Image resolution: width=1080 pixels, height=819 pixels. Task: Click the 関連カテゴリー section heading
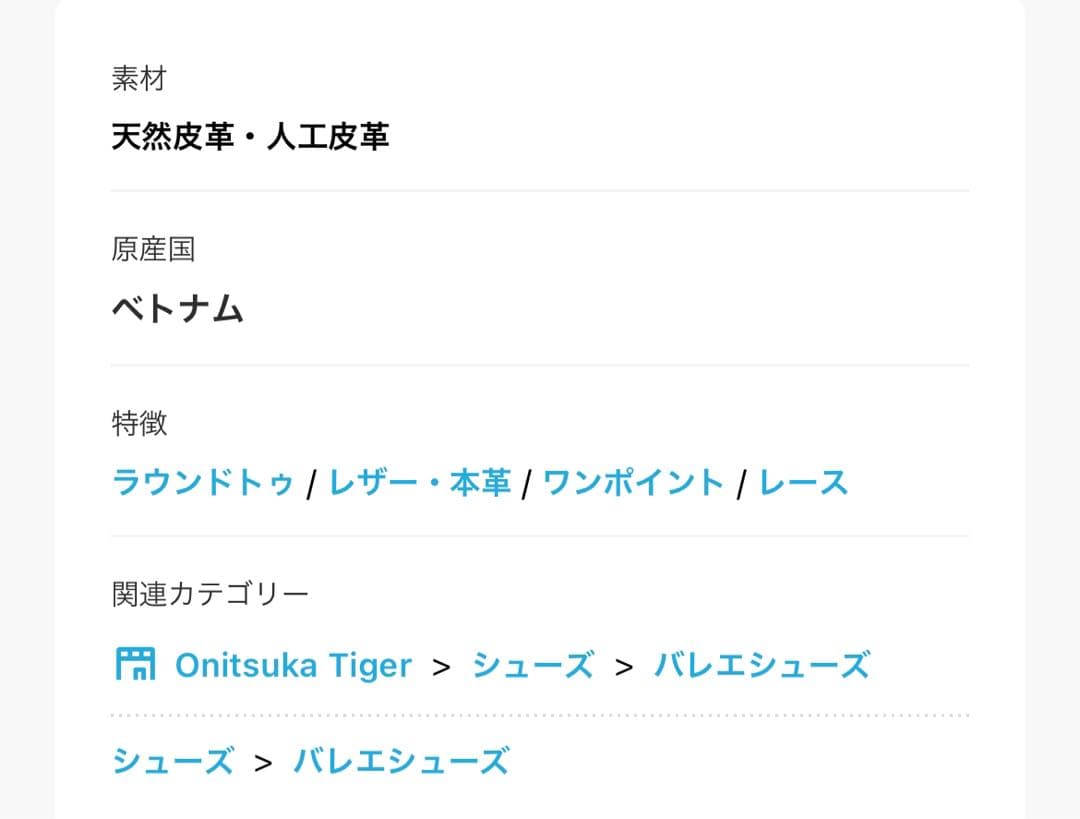[210, 594]
